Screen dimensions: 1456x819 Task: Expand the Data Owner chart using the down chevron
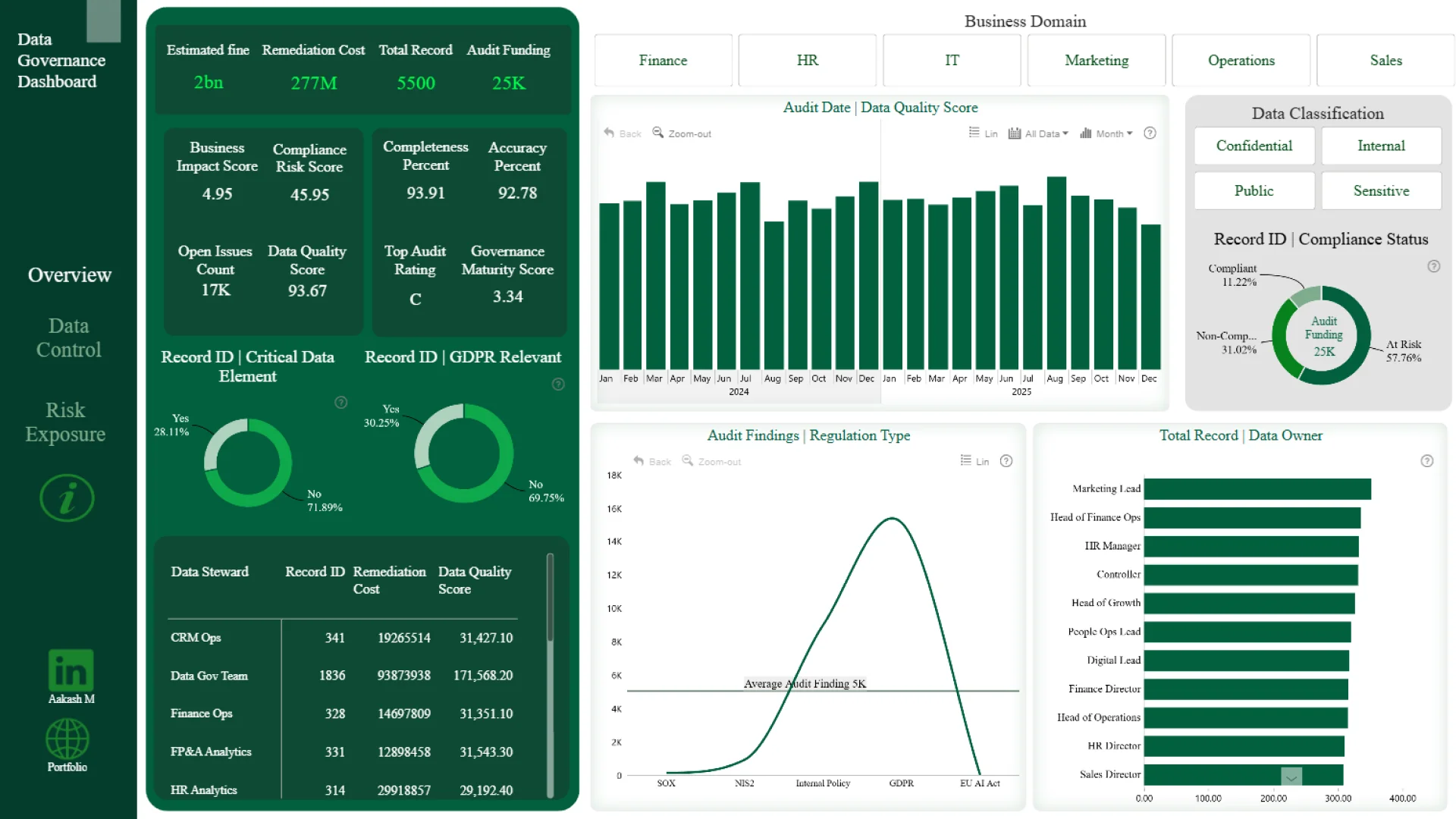tap(1291, 777)
